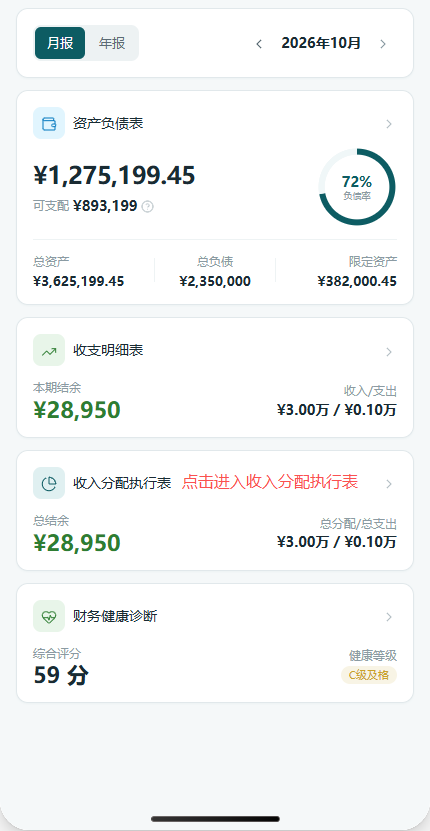Open the 财务健康诊断 title

click(115, 616)
